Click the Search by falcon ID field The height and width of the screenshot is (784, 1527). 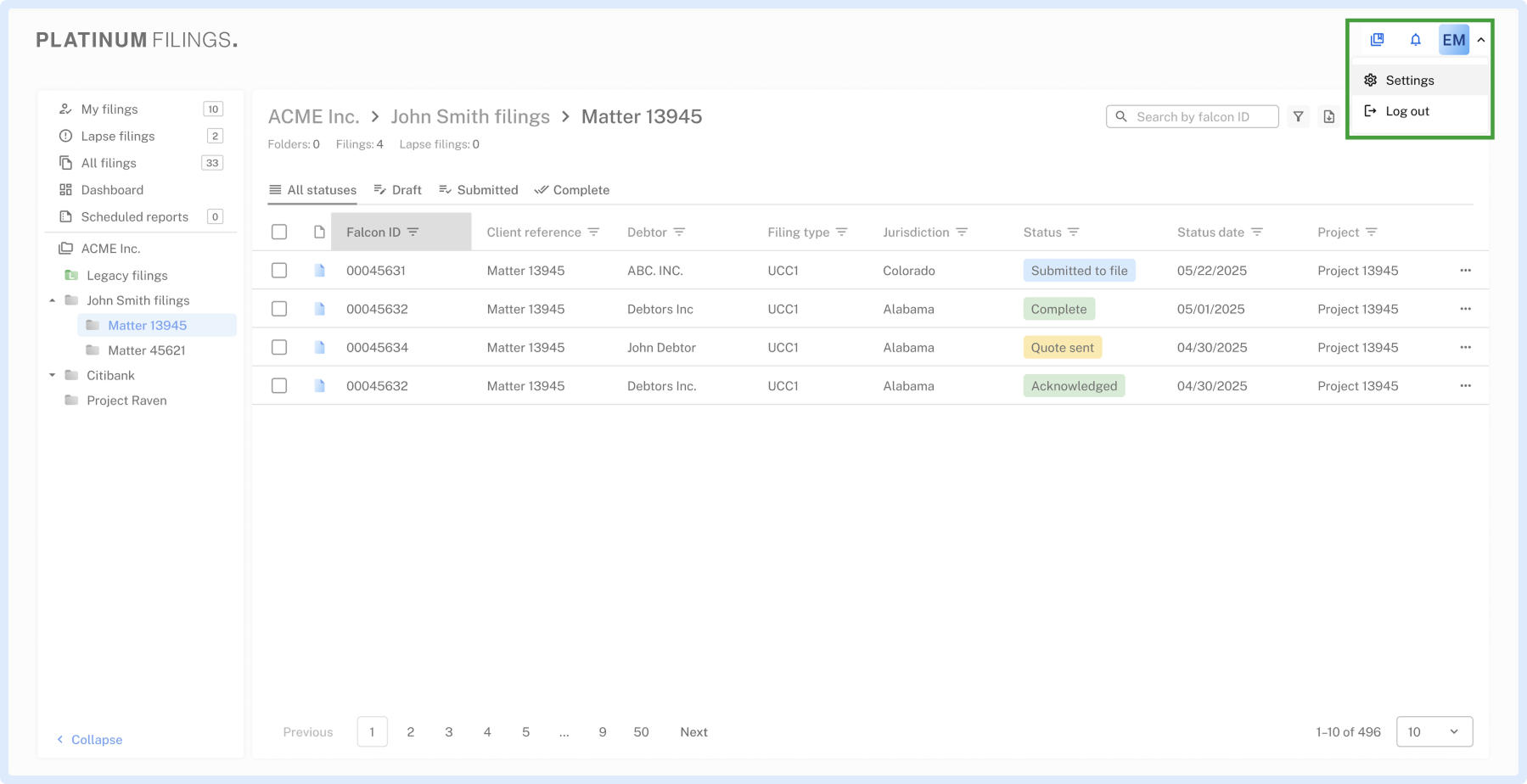[1192, 117]
